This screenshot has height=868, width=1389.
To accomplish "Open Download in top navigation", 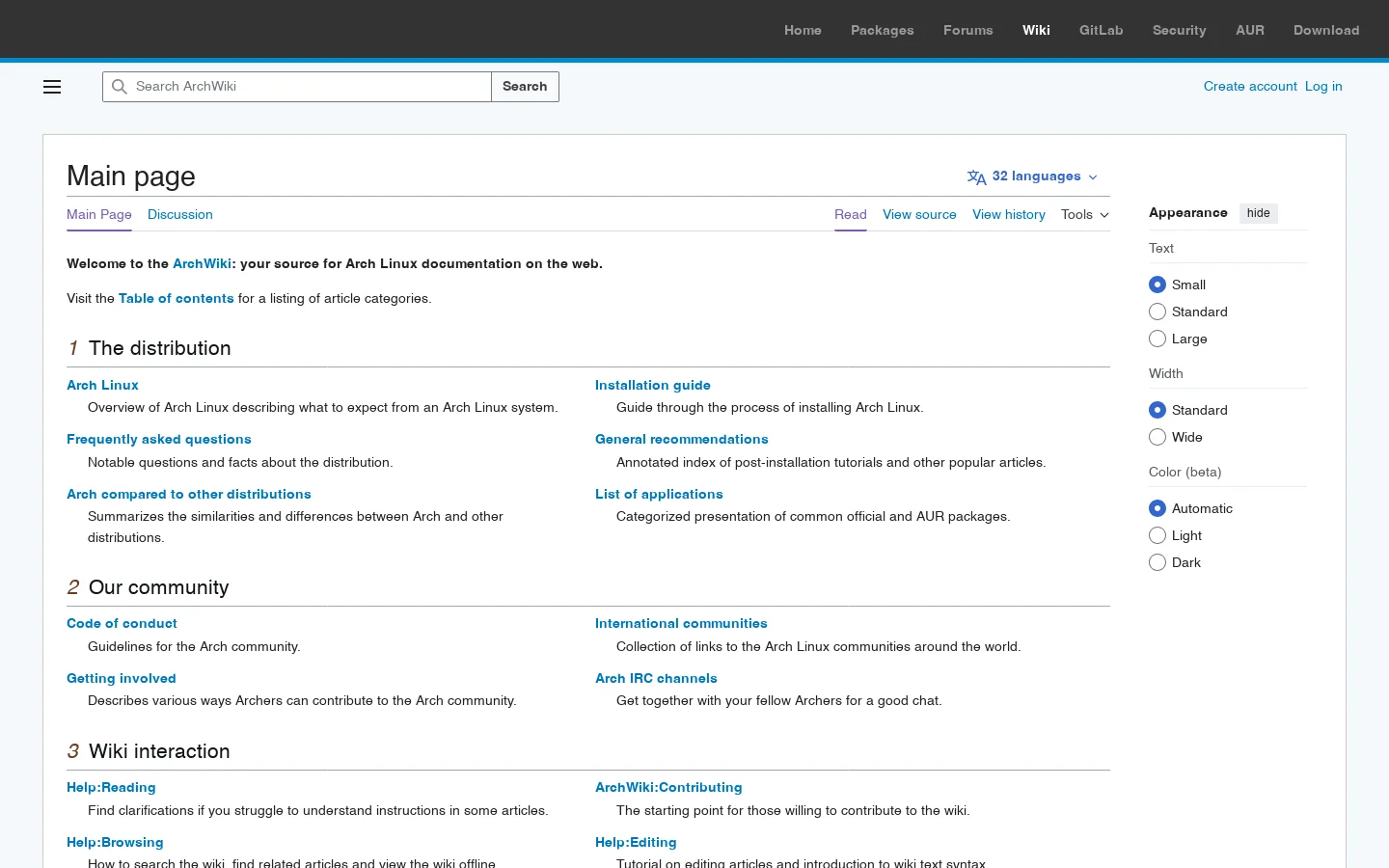I will (x=1326, y=30).
